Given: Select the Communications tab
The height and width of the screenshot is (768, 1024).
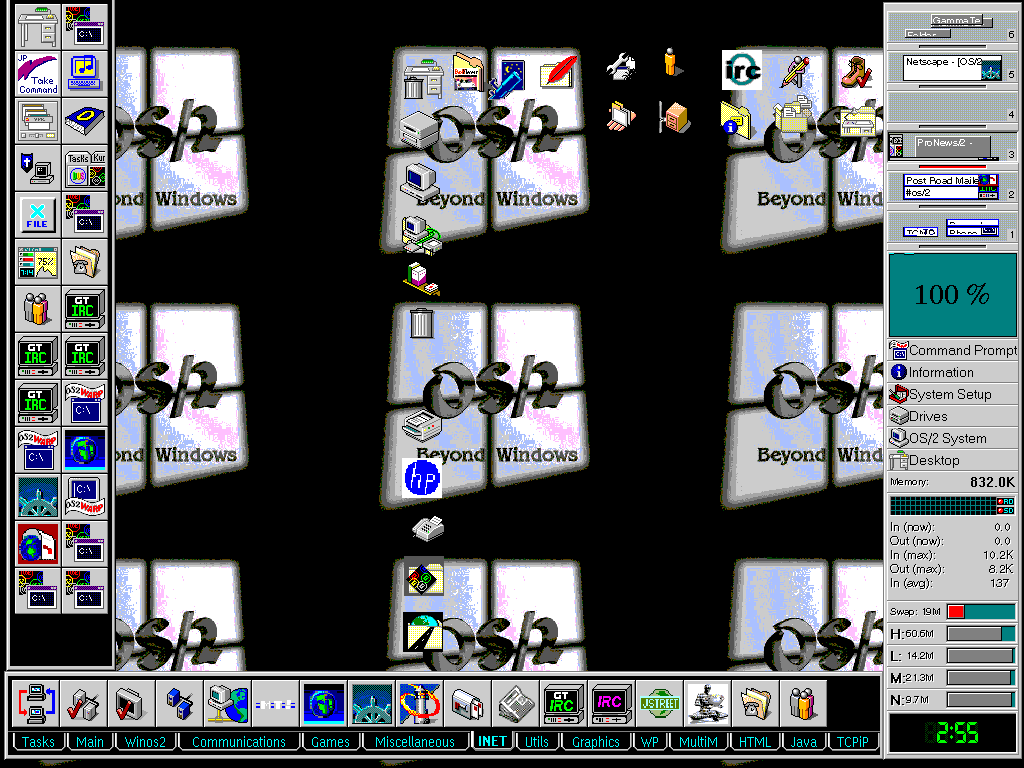Looking at the screenshot, I should pyautogui.click(x=239, y=742).
